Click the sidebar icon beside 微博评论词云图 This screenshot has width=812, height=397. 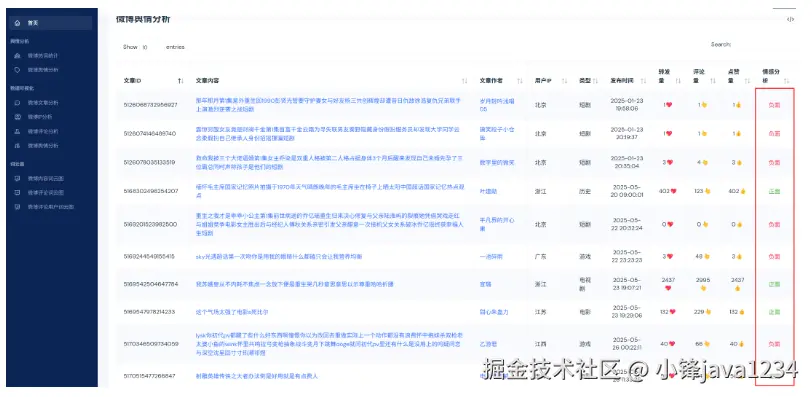pos(18,193)
